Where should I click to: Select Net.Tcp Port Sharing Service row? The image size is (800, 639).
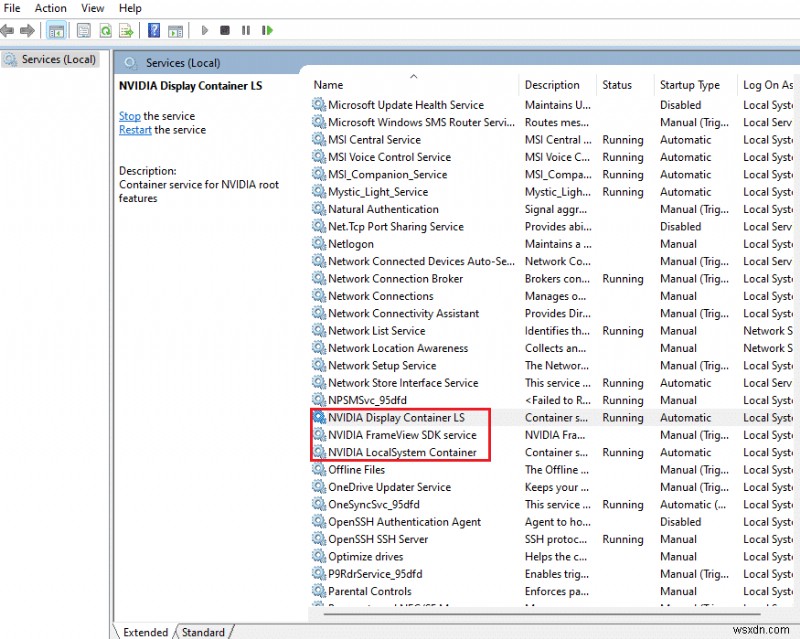pos(554,226)
